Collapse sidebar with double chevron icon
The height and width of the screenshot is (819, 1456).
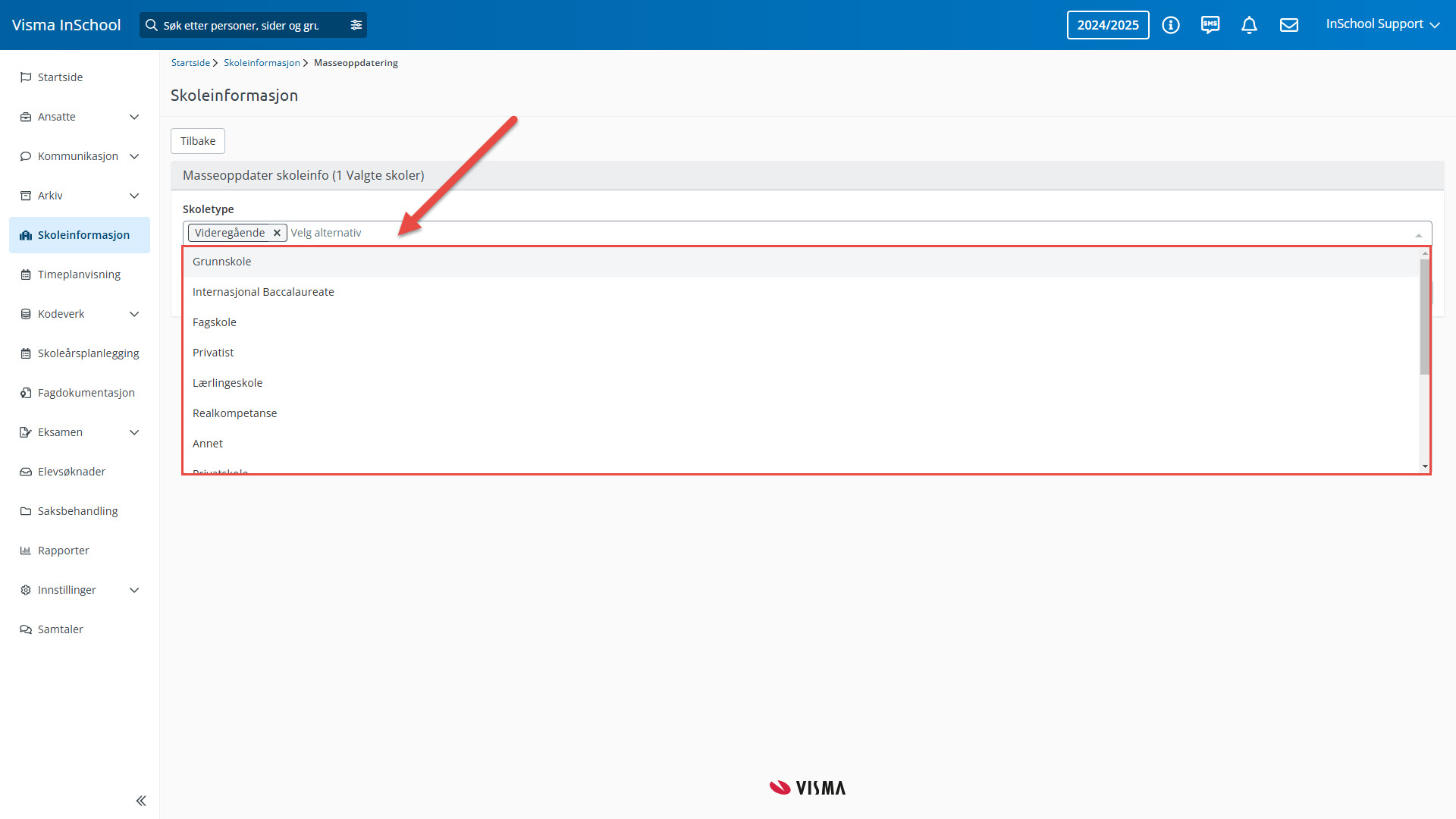coord(141,801)
